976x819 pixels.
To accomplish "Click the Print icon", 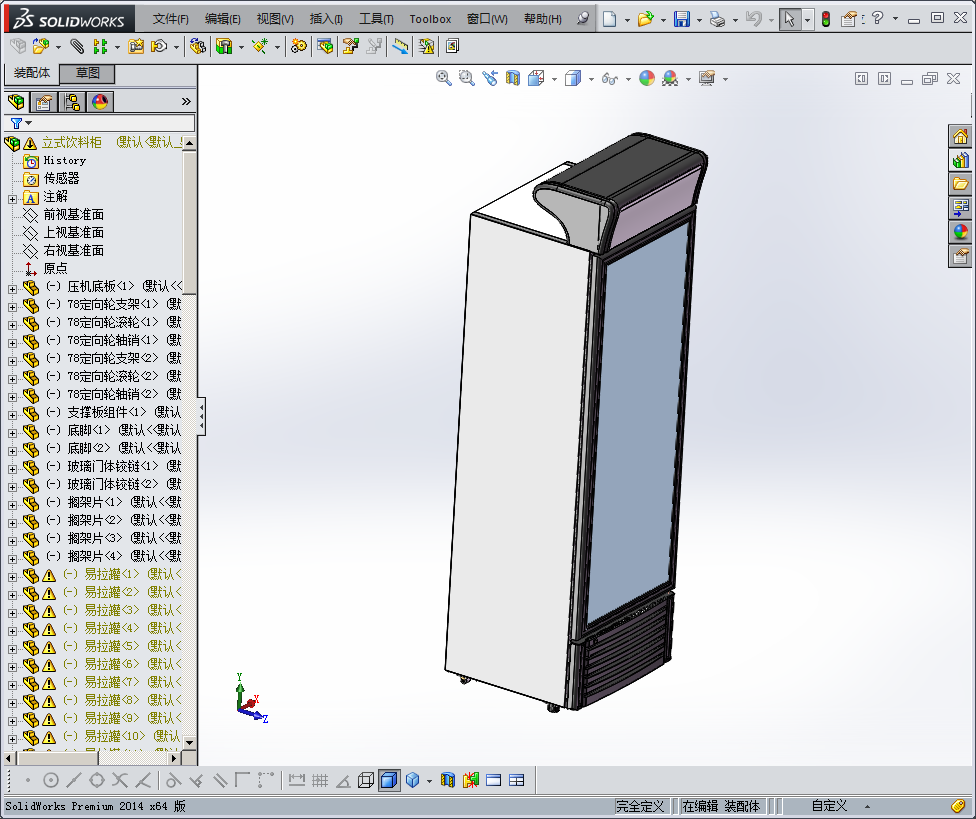I will click(718, 19).
